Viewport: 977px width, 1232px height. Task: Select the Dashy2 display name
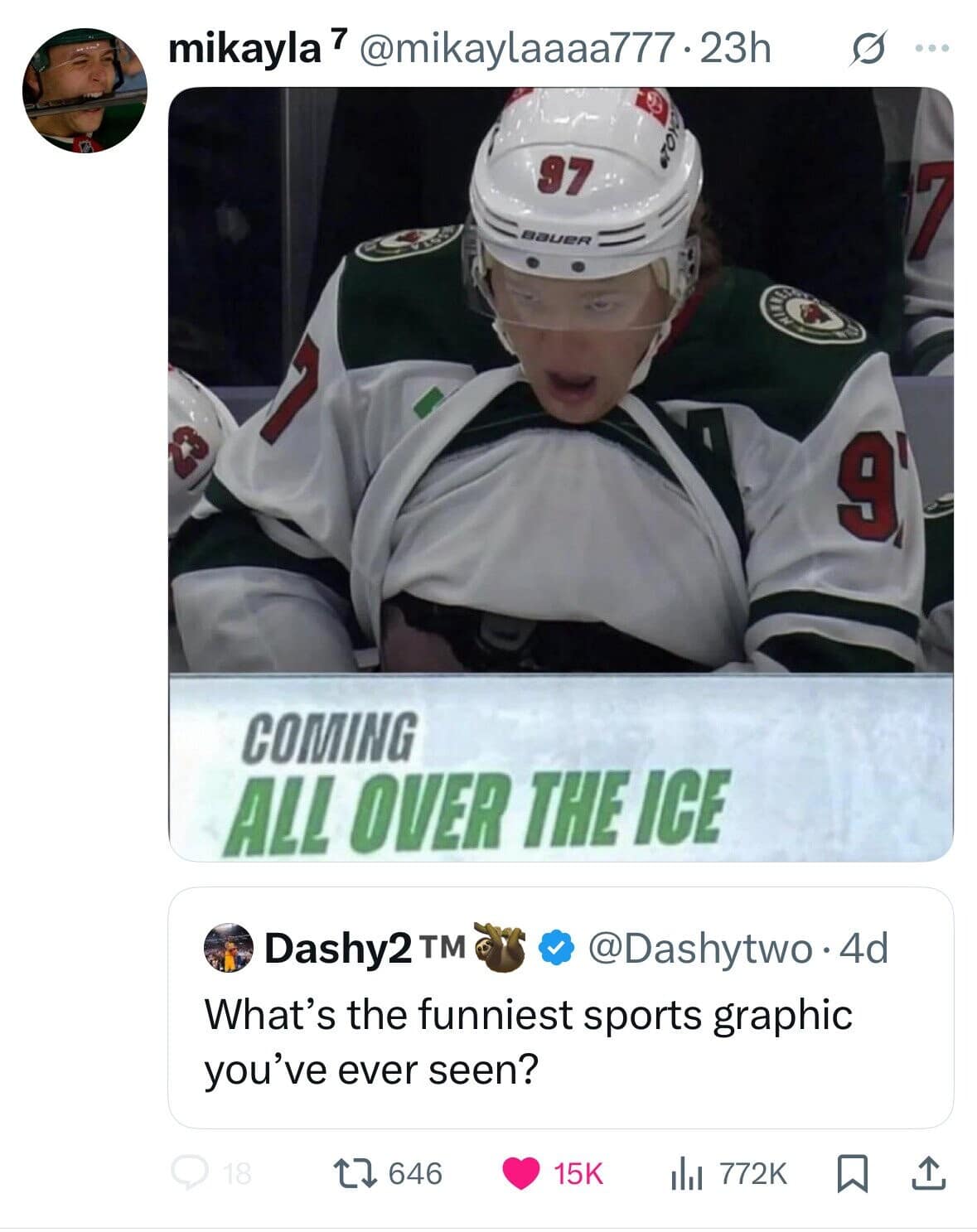coord(338,947)
